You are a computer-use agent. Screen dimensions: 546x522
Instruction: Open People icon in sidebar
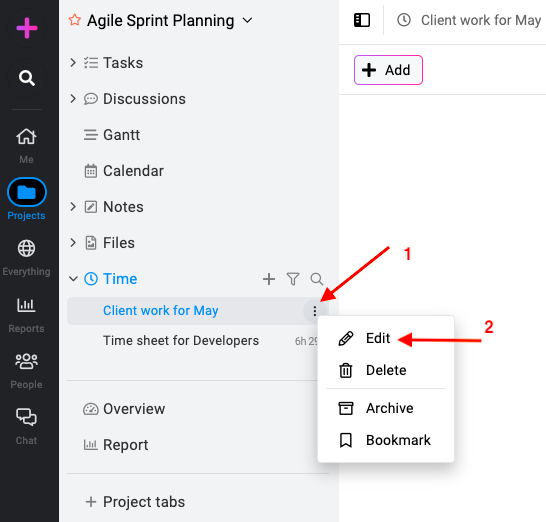(x=26, y=361)
